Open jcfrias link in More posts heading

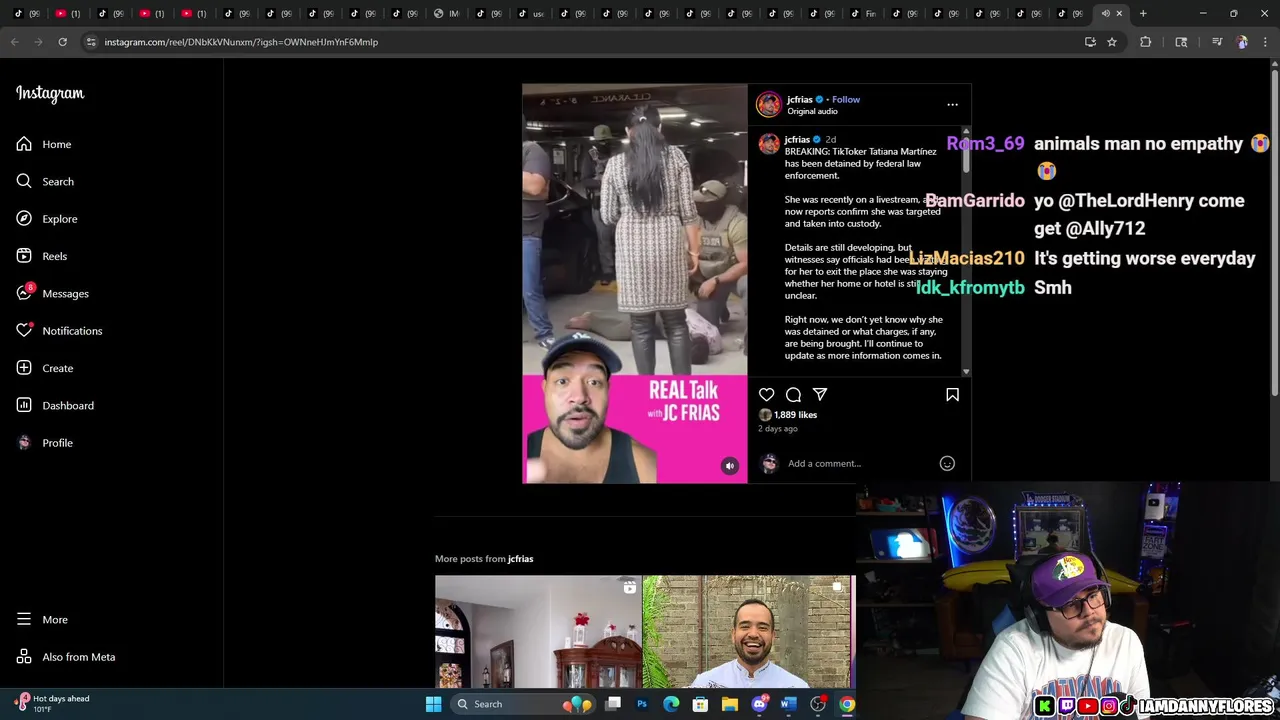tap(520, 559)
